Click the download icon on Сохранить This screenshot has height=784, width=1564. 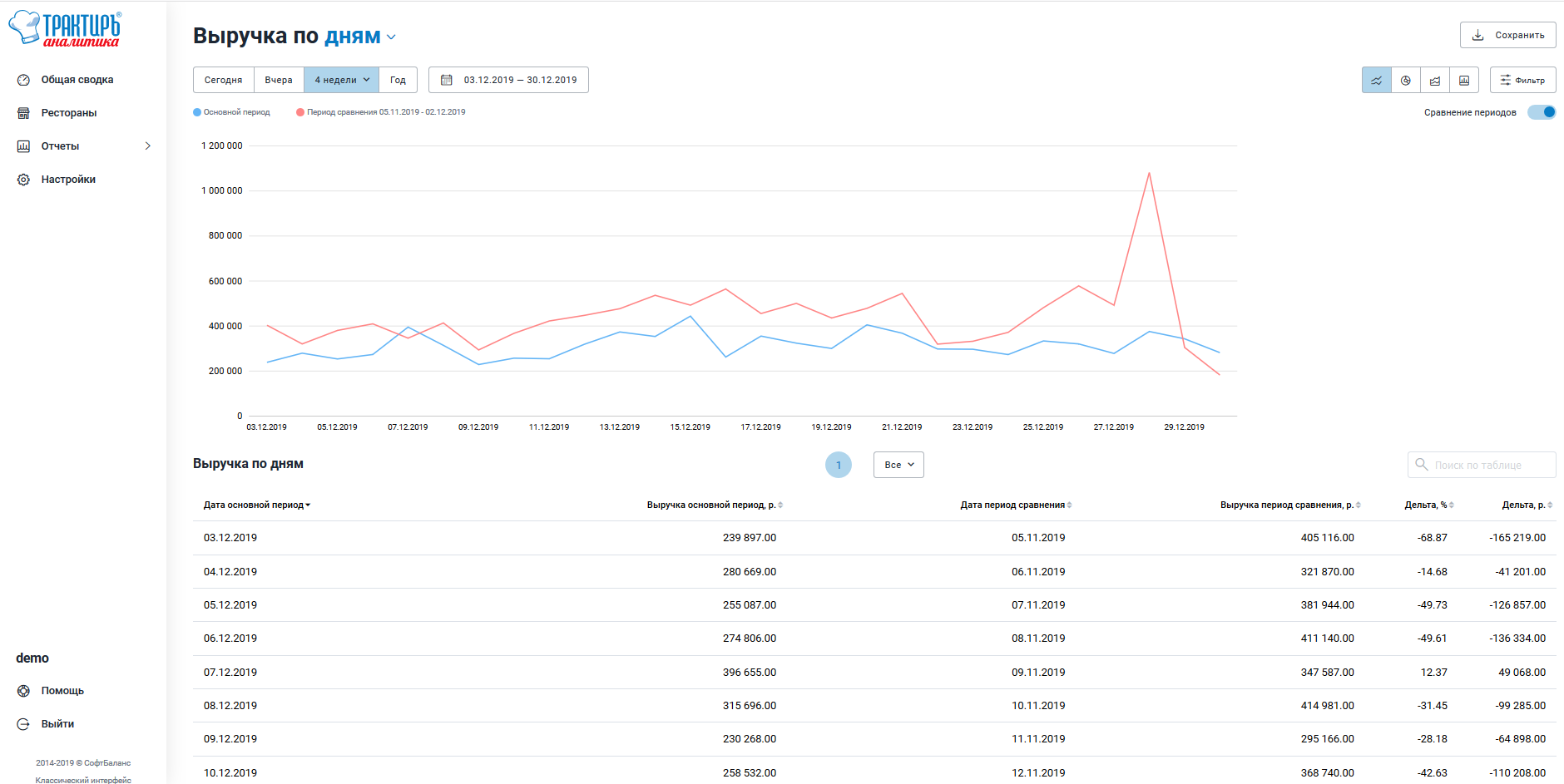point(1478,36)
